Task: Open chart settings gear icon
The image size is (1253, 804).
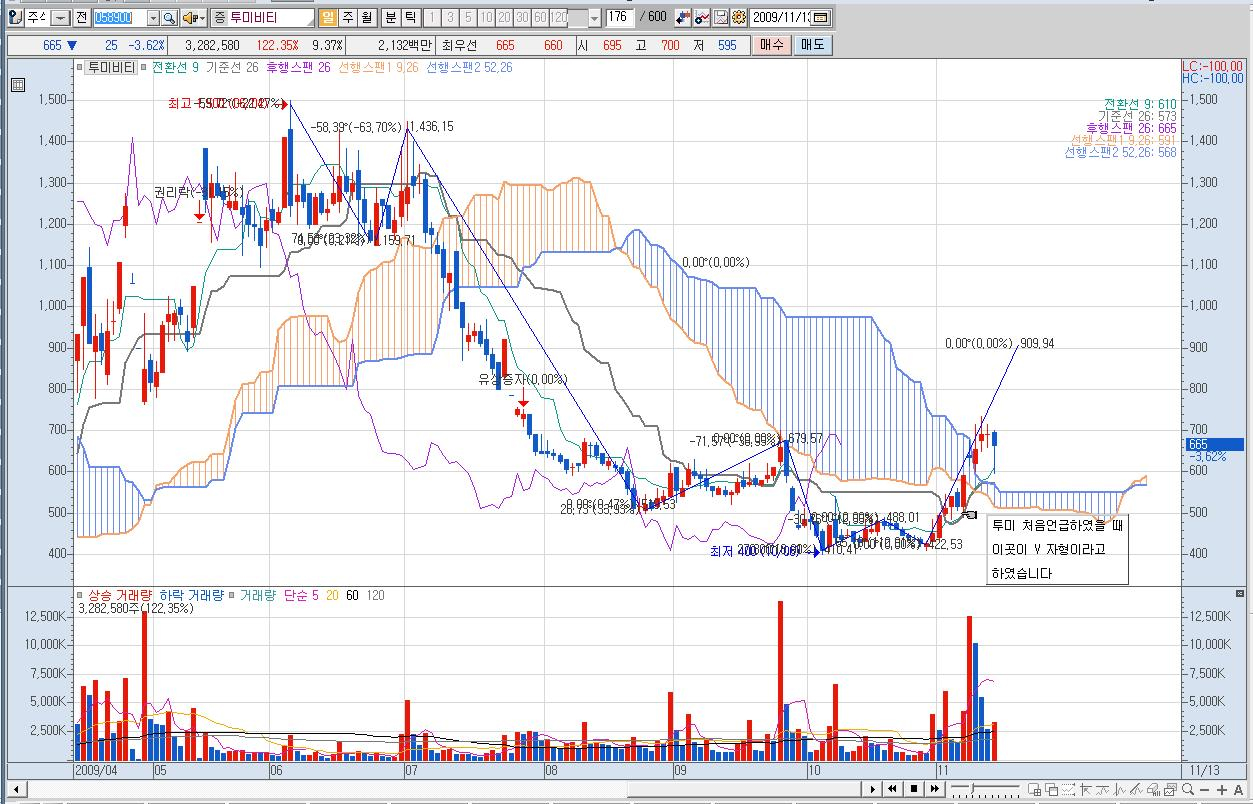Action: pos(738,18)
